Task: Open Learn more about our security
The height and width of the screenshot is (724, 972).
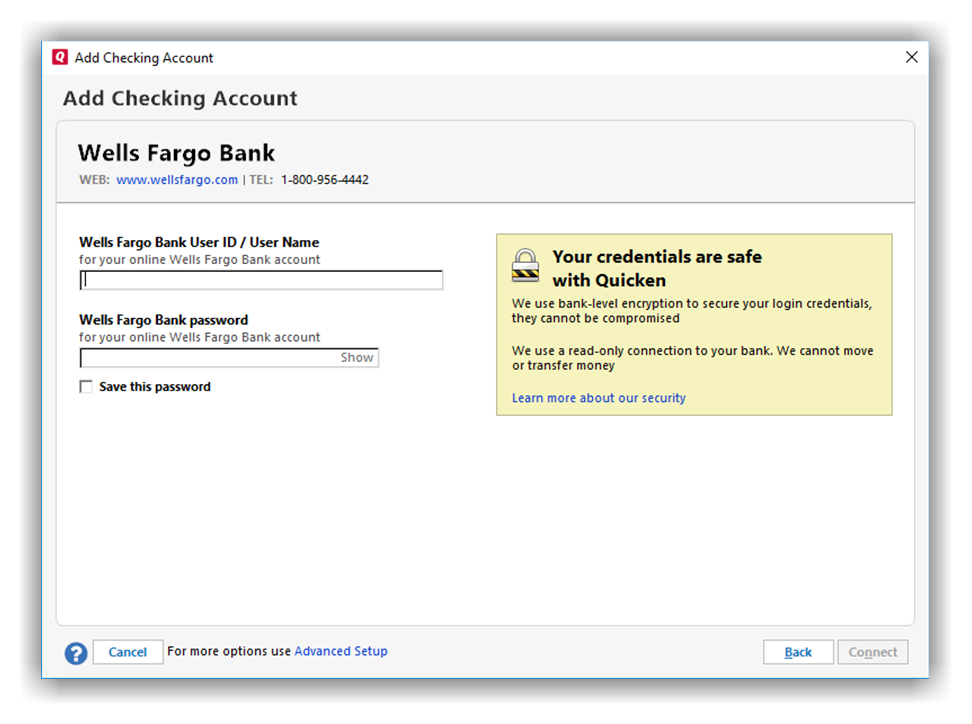Action: 598,398
